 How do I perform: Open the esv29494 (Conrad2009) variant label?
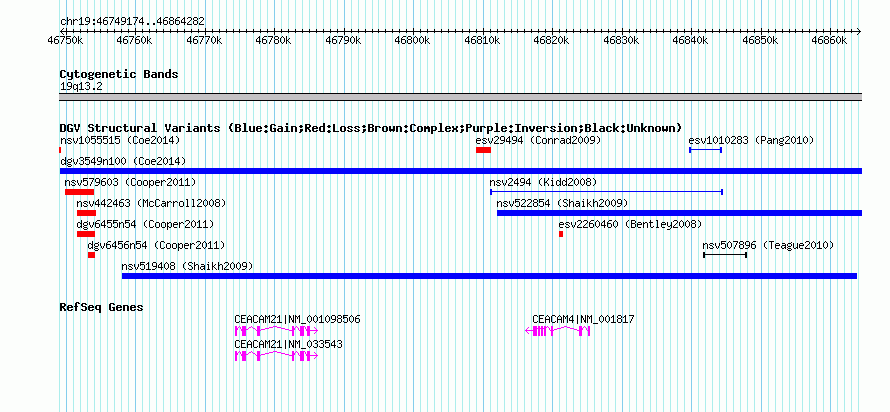[x=538, y=140]
